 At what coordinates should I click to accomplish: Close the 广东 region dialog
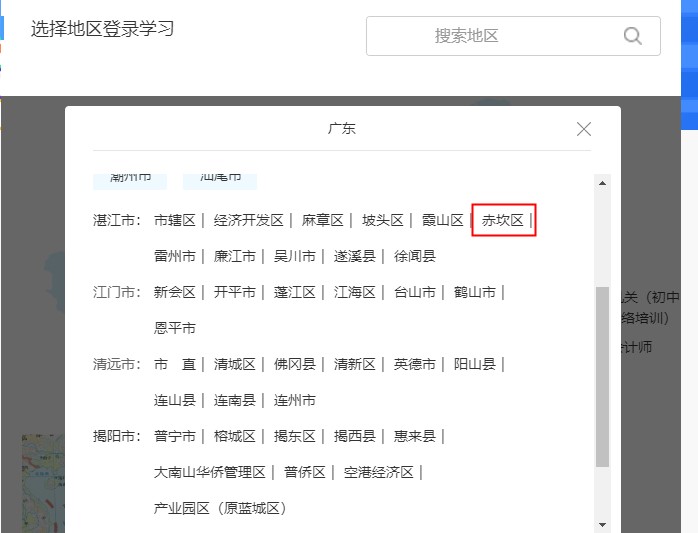pos(584,129)
